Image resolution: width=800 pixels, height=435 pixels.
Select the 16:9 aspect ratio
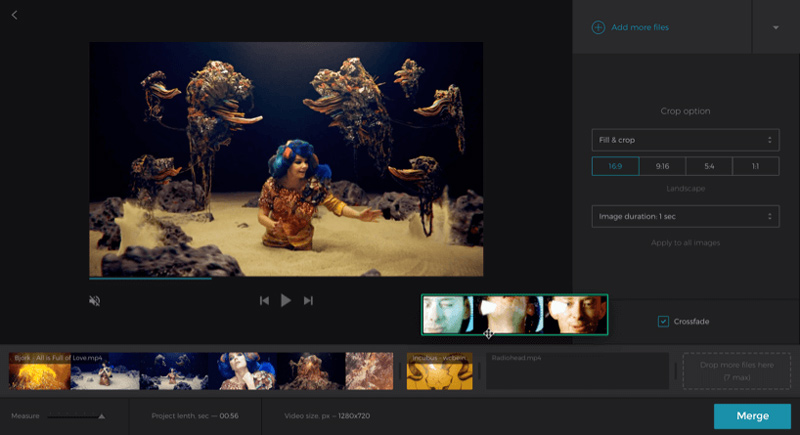coord(615,167)
